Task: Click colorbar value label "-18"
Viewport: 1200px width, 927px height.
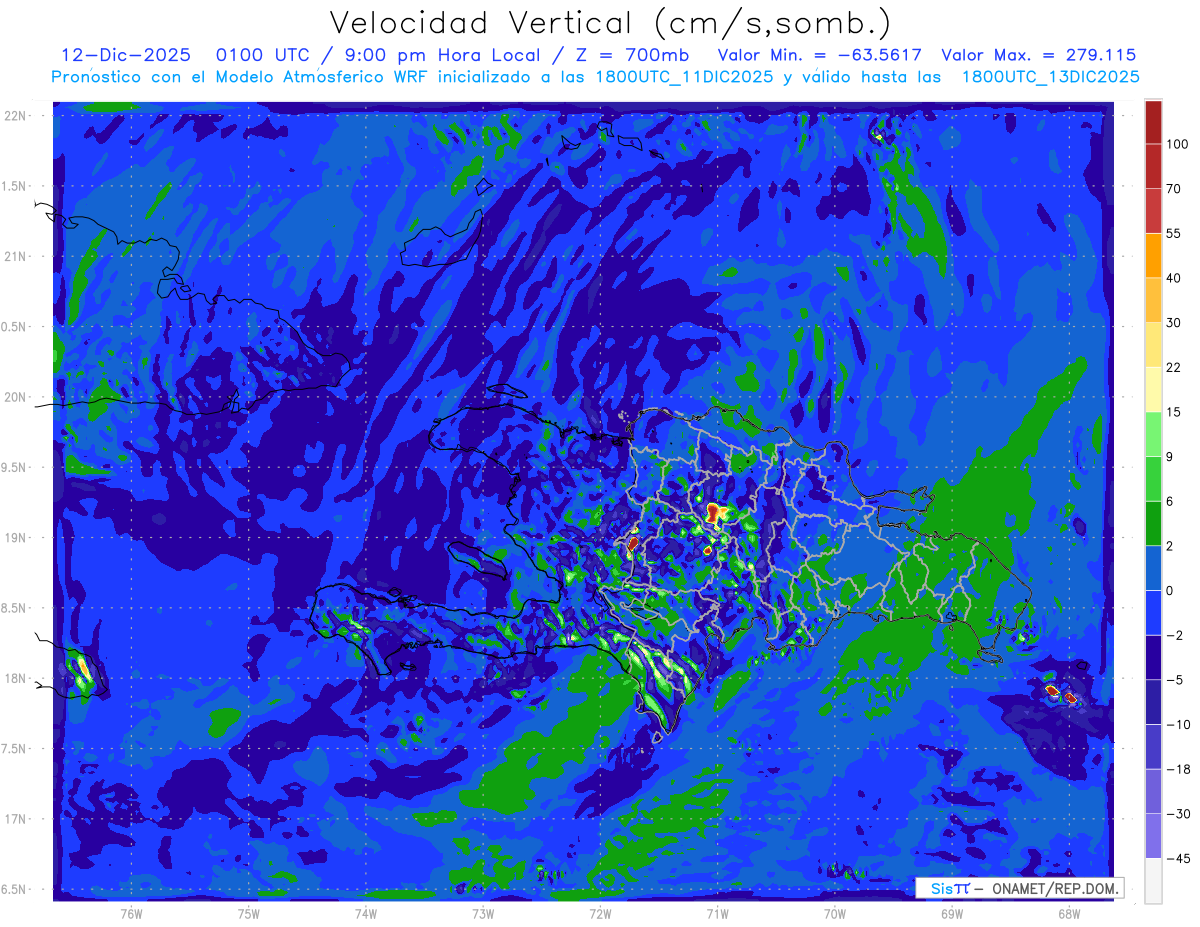Action: (1177, 769)
